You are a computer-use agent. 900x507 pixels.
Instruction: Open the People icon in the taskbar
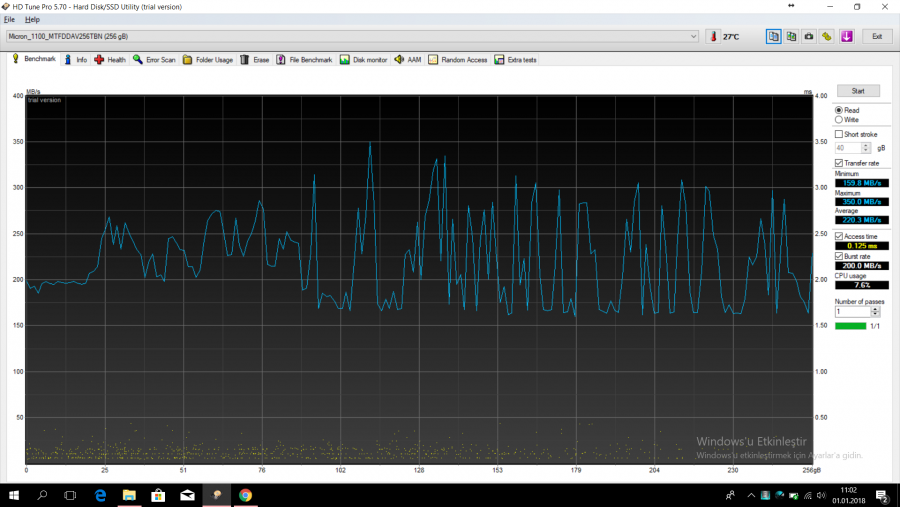point(730,495)
